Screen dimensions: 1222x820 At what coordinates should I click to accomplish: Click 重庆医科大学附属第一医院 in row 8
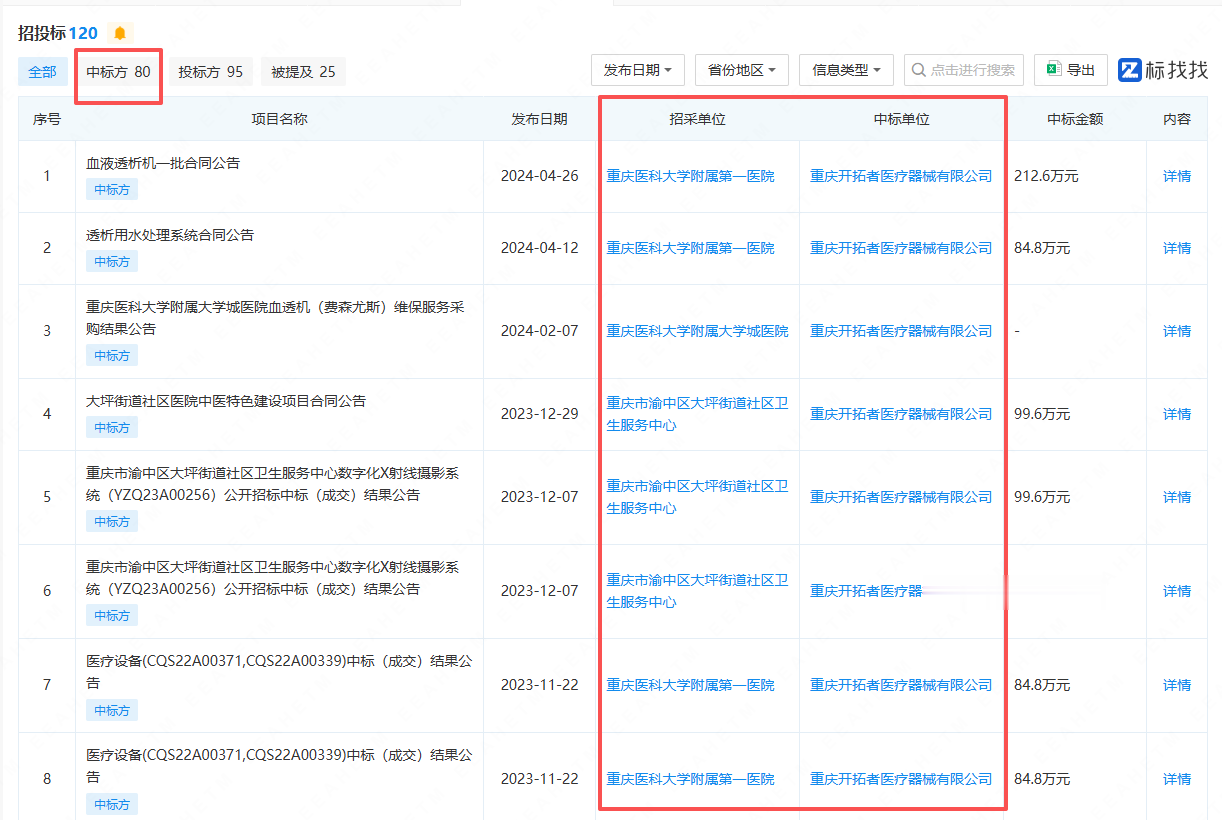tap(690, 779)
